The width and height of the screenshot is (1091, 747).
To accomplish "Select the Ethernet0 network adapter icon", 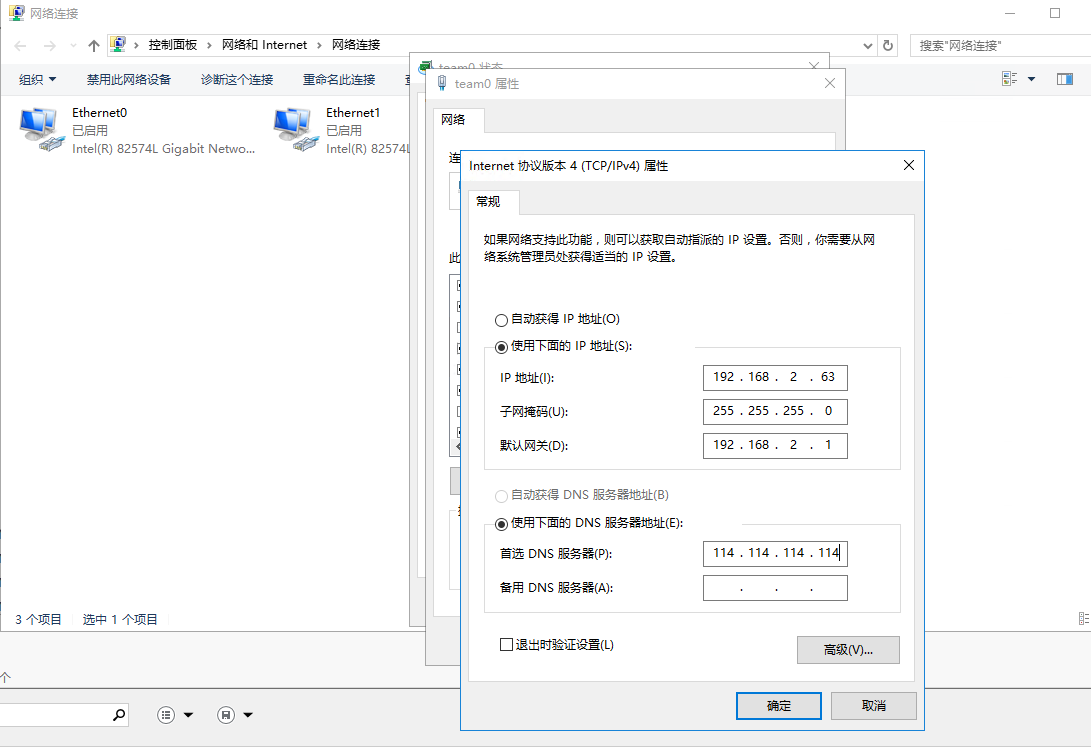I will pyautogui.click(x=40, y=129).
